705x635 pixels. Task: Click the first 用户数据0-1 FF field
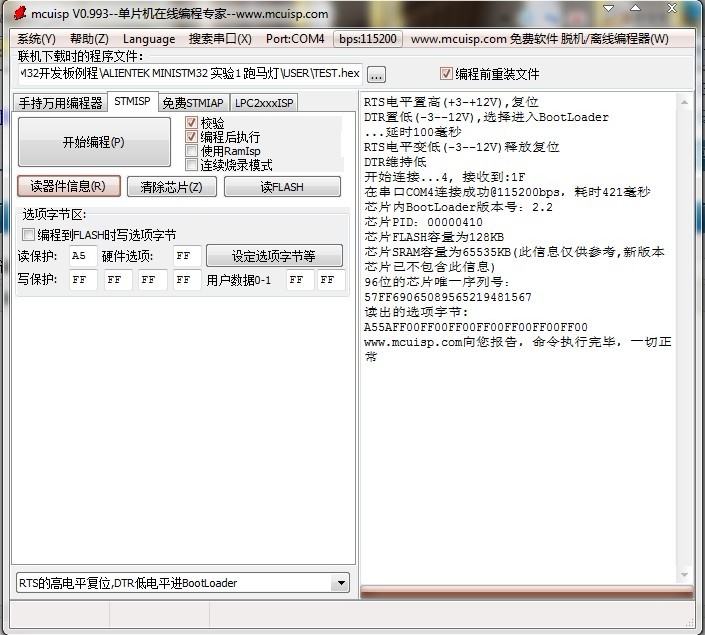pos(300,280)
